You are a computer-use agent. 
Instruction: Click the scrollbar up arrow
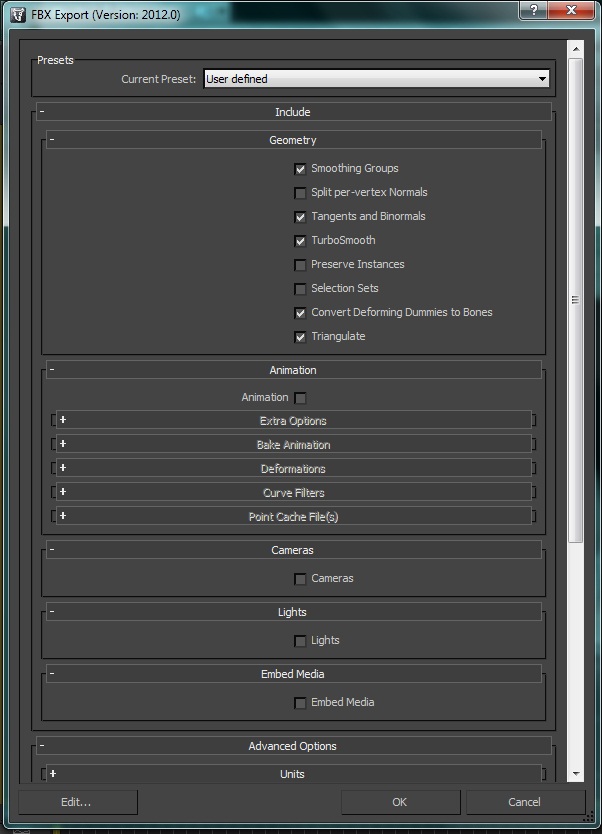coord(575,49)
